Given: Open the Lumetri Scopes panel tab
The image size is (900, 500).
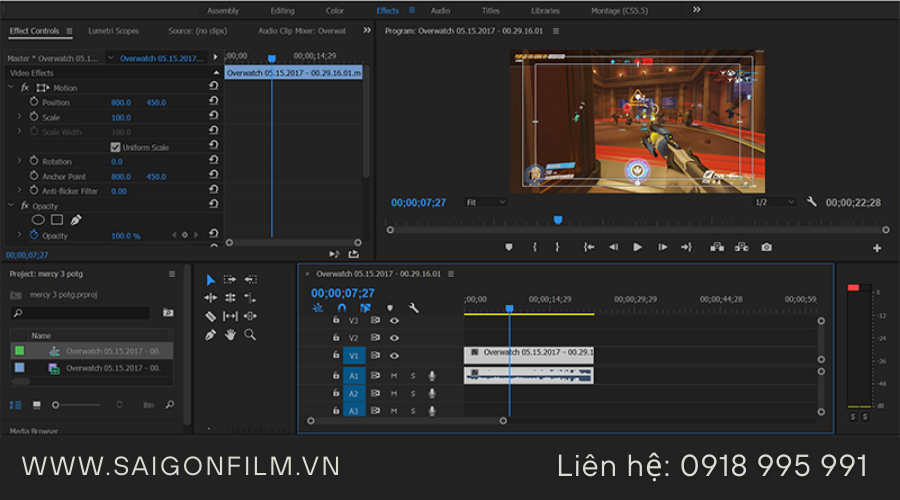Looking at the screenshot, I should (113, 31).
